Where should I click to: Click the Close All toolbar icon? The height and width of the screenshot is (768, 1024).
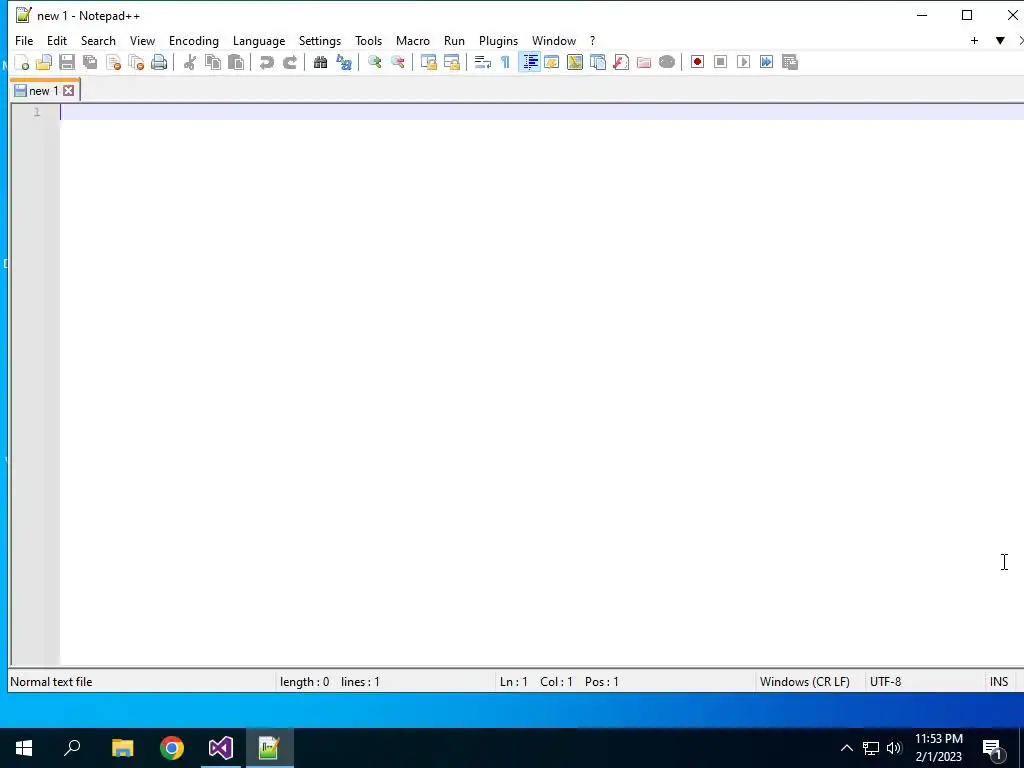pos(136,62)
